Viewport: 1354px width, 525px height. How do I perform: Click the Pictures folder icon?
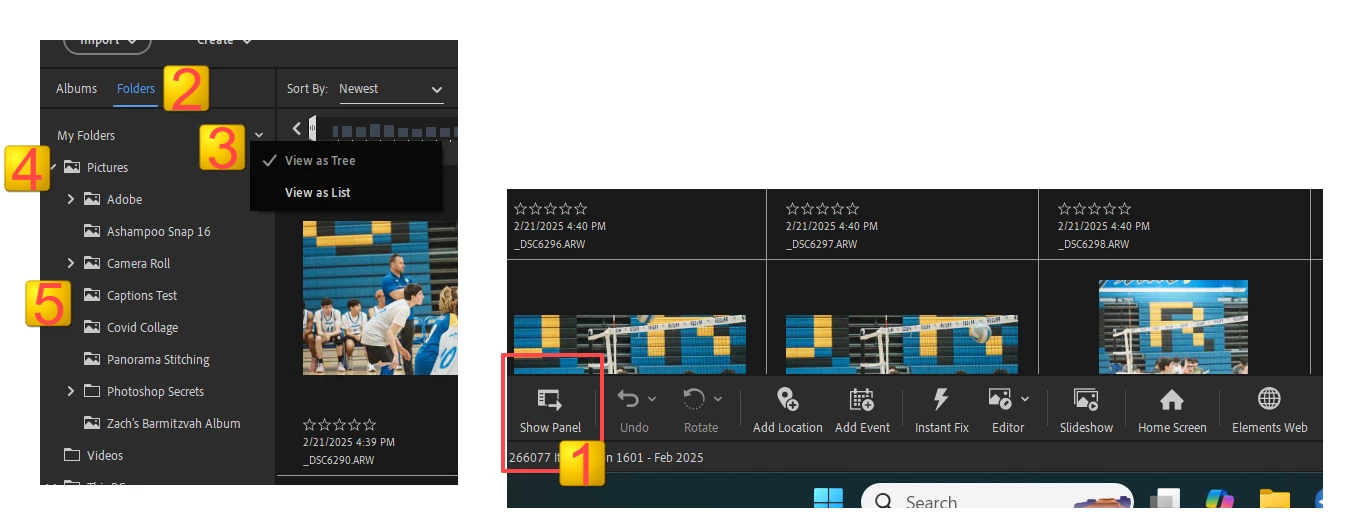tap(72, 167)
